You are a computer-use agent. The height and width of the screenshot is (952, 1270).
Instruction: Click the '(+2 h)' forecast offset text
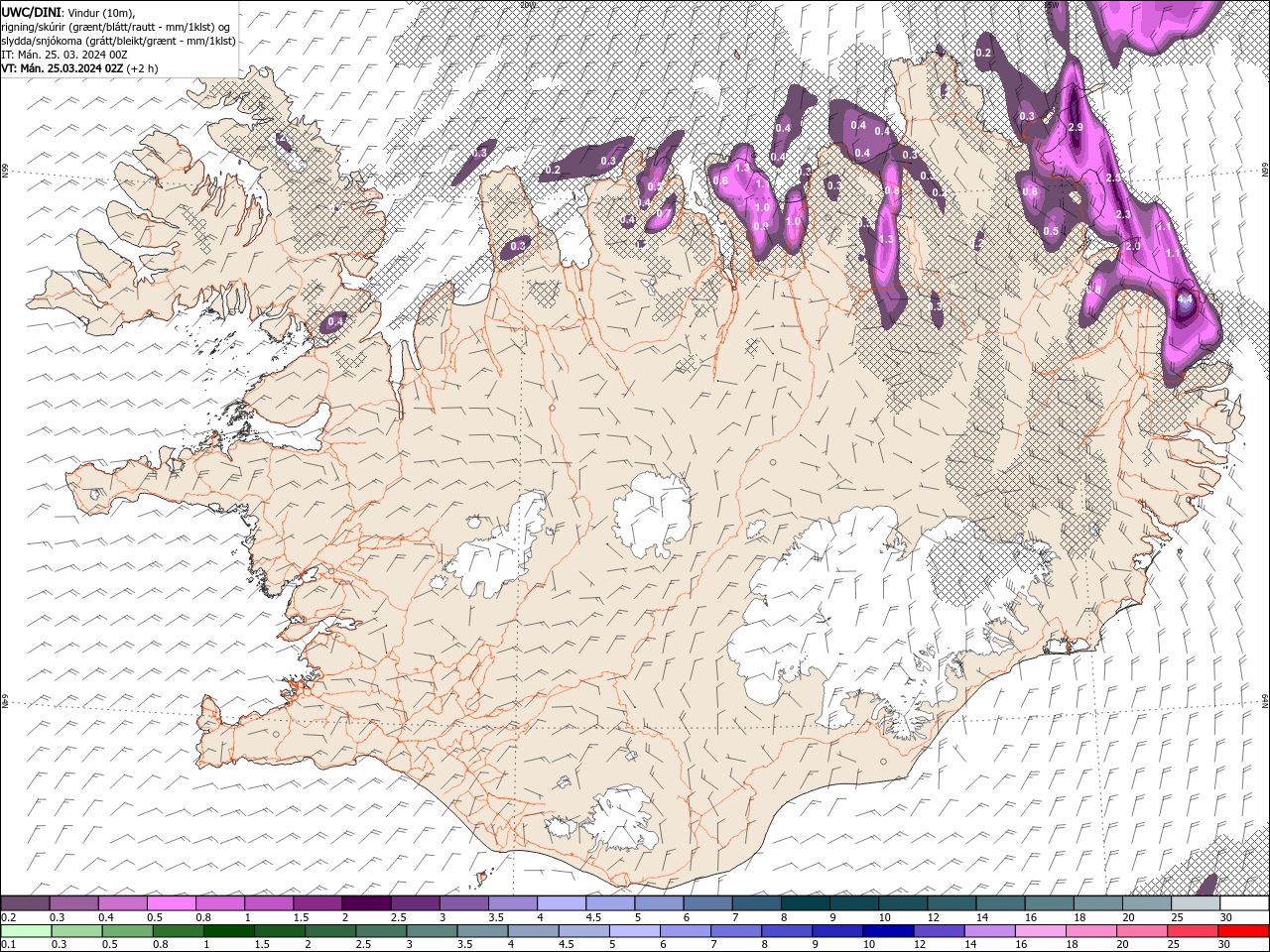(x=143, y=68)
